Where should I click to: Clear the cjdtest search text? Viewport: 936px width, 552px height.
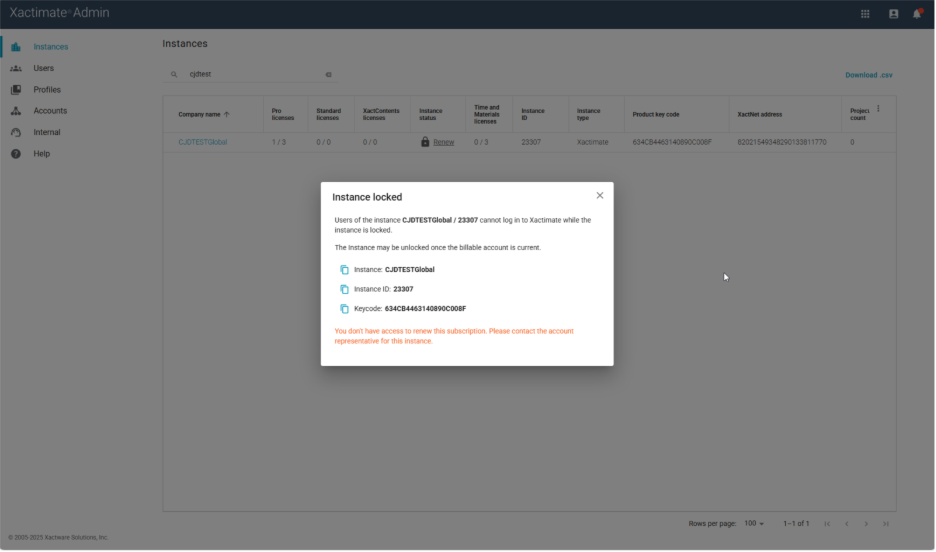(328, 74)
